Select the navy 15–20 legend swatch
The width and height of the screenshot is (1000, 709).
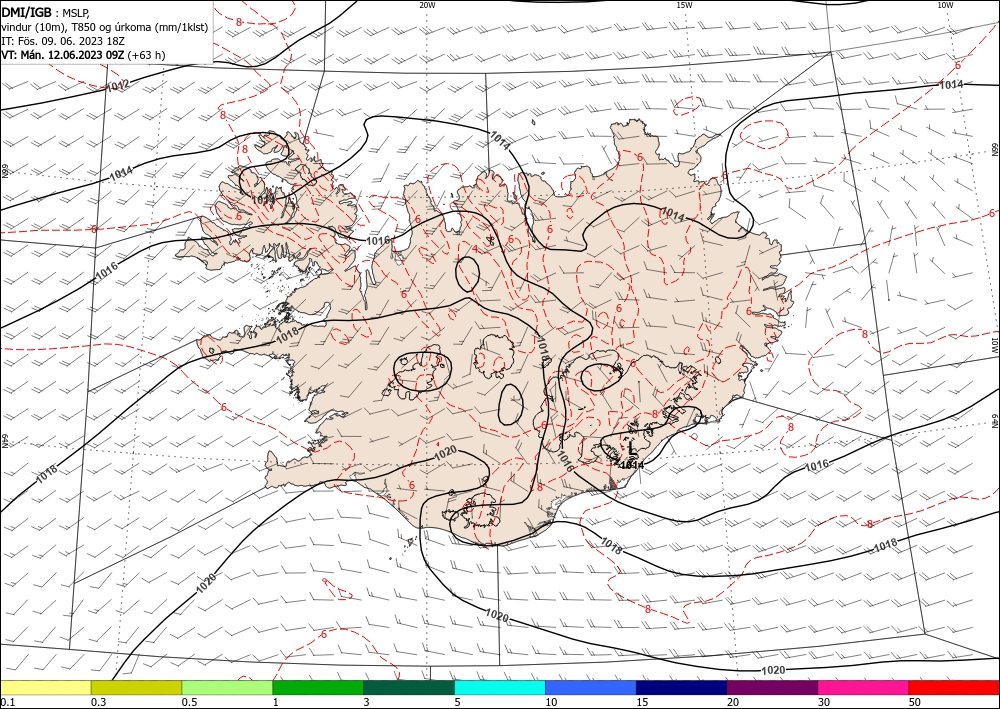pos(682,687)
